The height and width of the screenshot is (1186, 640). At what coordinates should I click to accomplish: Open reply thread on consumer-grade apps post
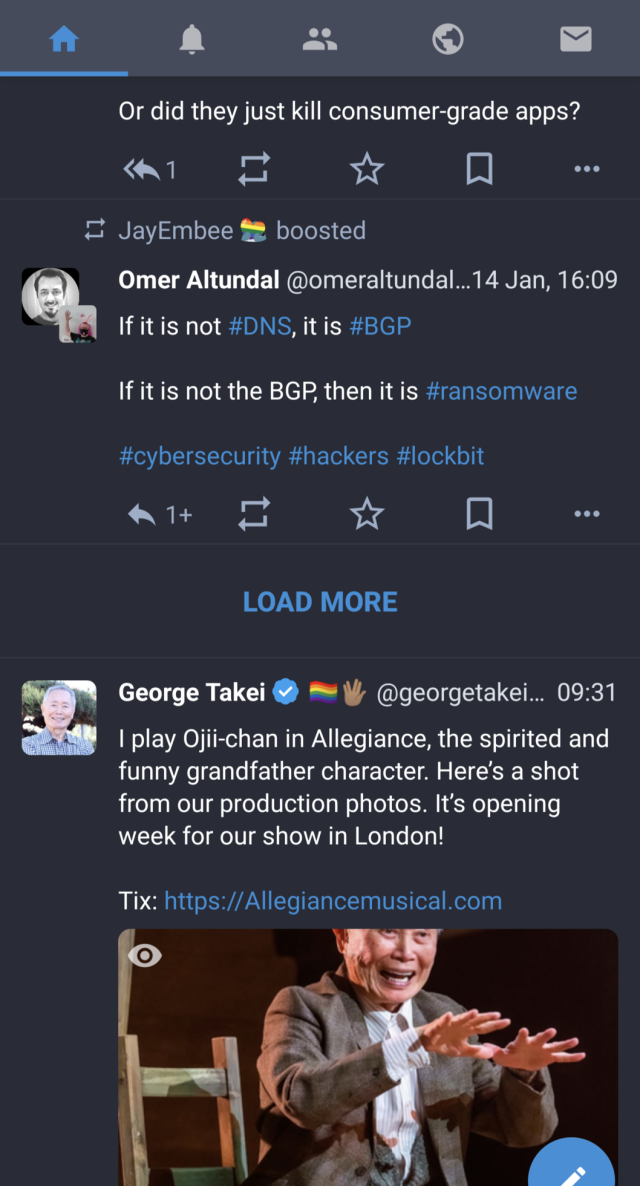point(143,170)
